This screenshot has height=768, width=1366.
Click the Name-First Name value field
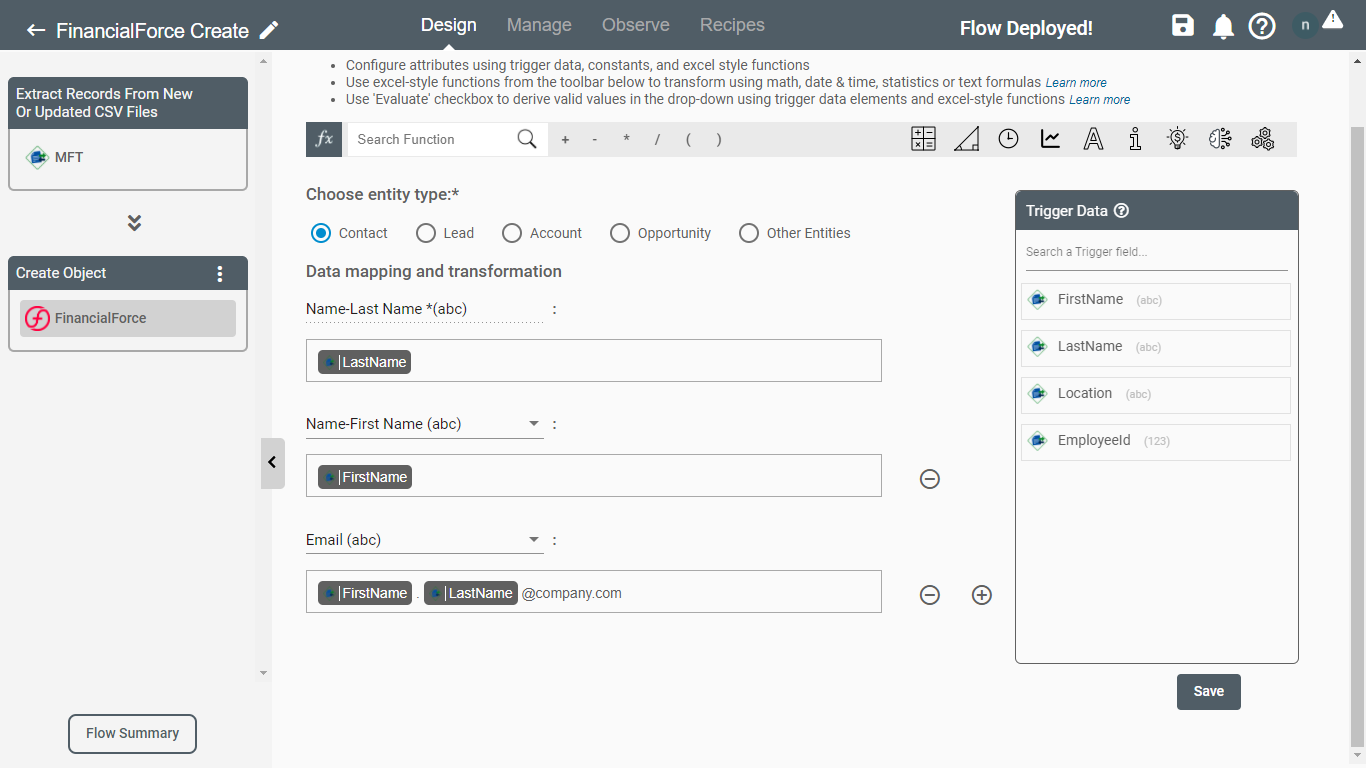[x=594, y=476]
